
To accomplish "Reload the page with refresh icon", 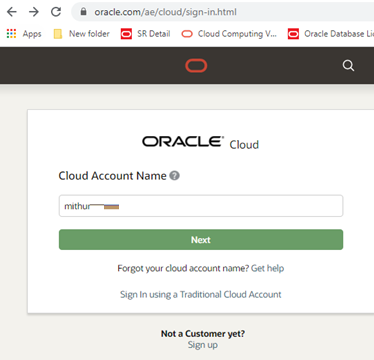I will [56, 12].
